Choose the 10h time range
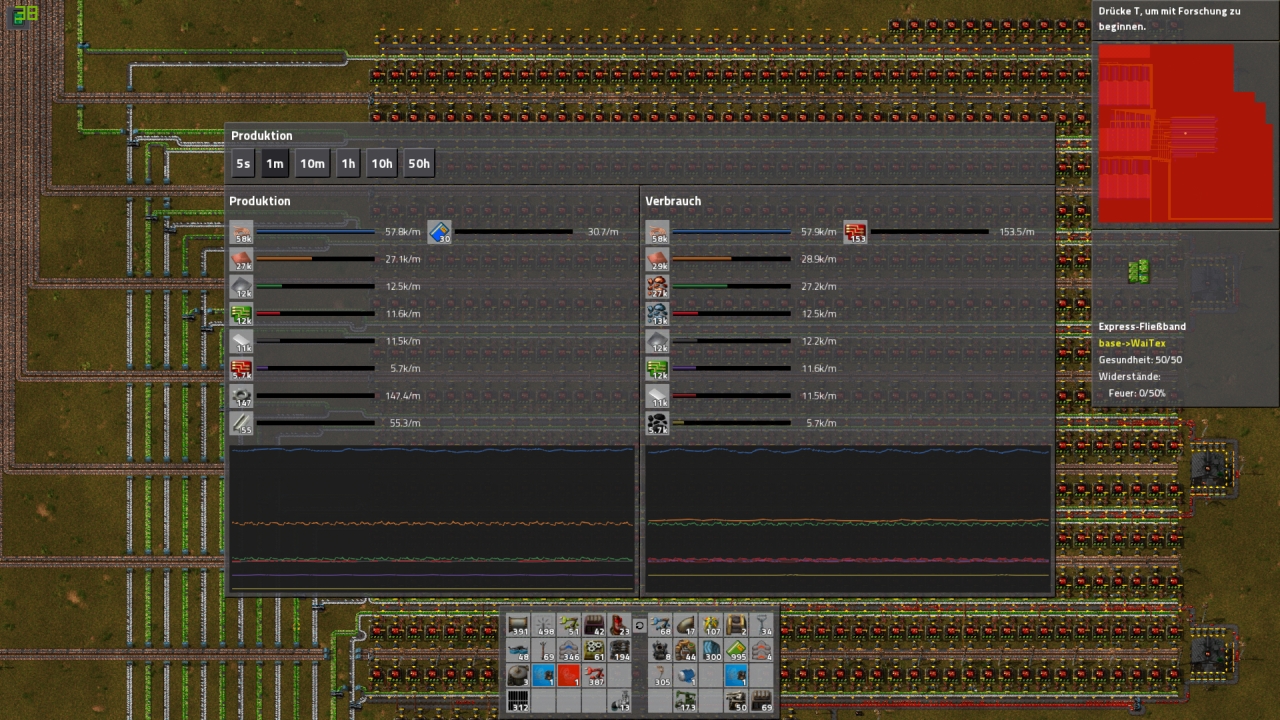 pyautogui.click(x=382, y=164)
